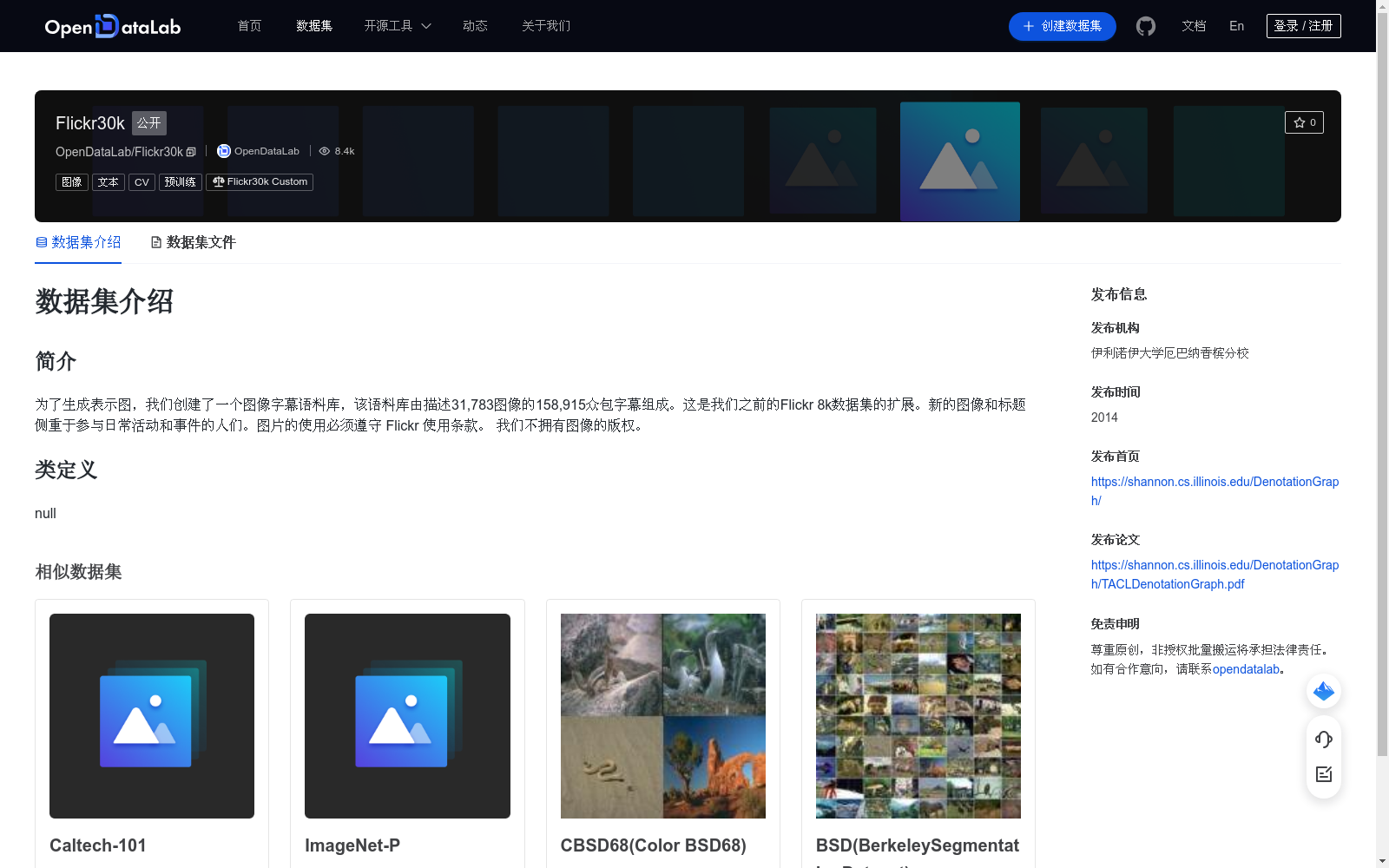Star the Flickr30k dataset

[1304, 122]
